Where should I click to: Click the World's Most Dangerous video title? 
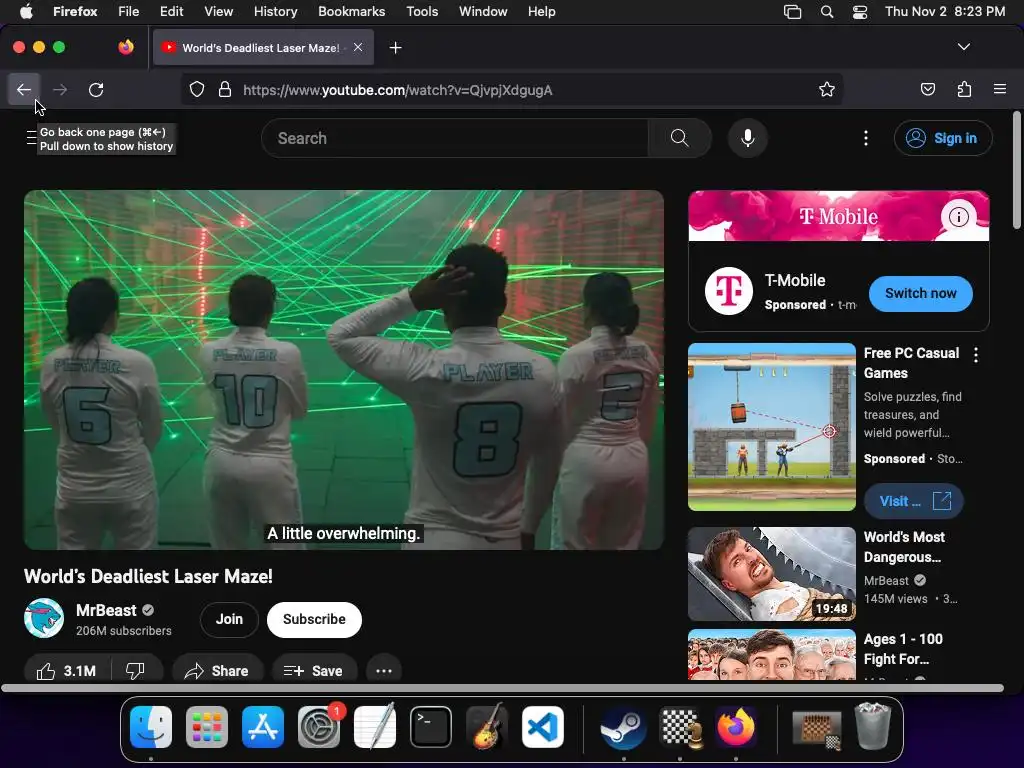904,547
